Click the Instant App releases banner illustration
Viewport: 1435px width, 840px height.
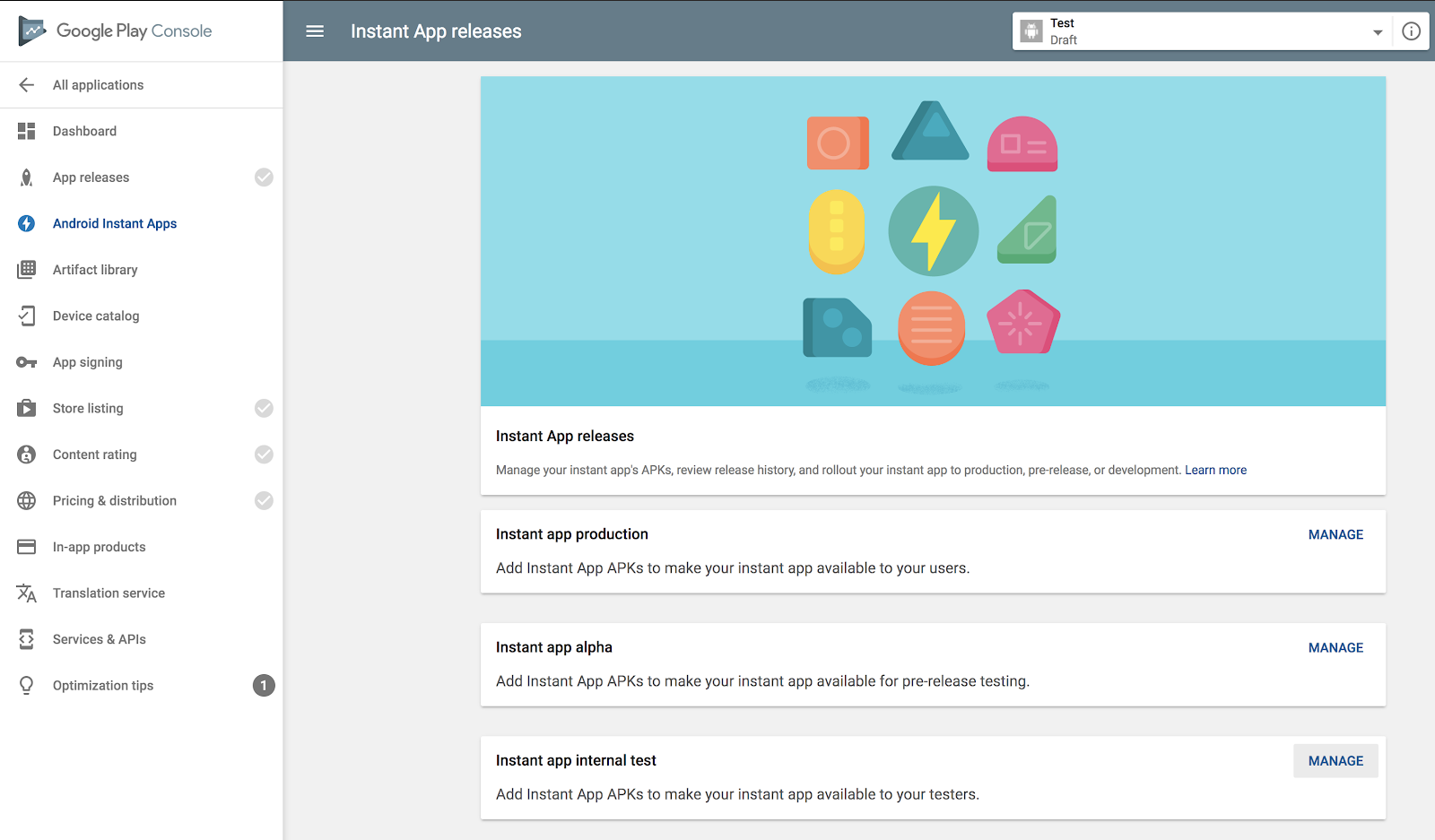[x=933, y=241]
